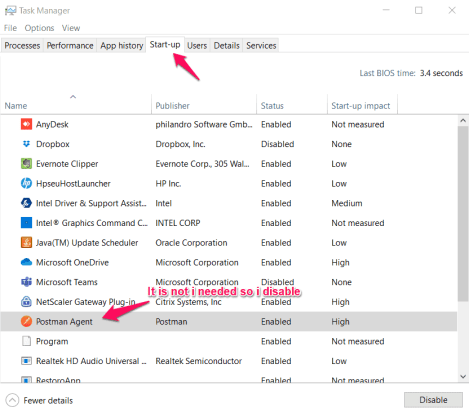Viewport: 469px width, 417px height.
Task: Click Medium impact in Intel Driver row
Action: coord(347,203)
